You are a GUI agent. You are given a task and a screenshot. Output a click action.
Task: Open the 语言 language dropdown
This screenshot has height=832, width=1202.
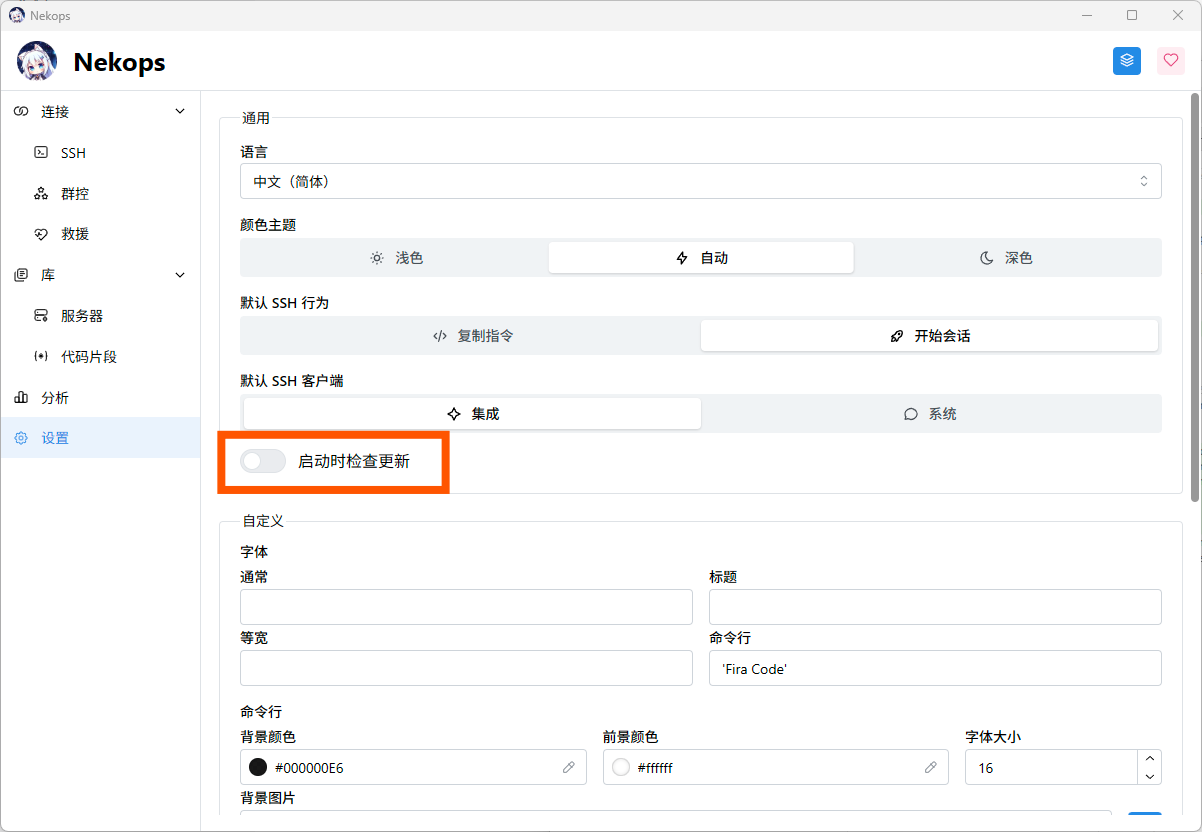point(700,182)
